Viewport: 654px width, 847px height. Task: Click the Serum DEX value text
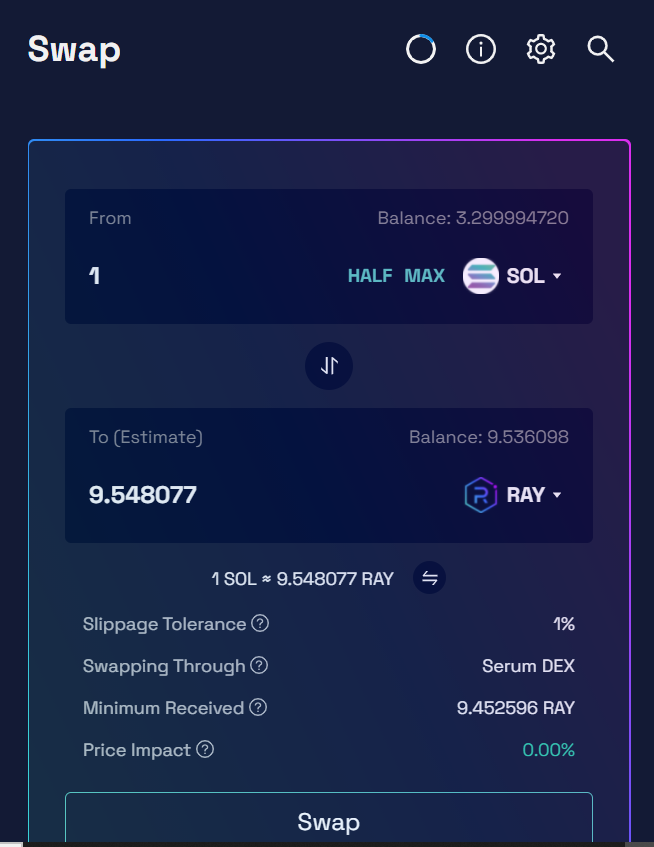pos(528,666)
